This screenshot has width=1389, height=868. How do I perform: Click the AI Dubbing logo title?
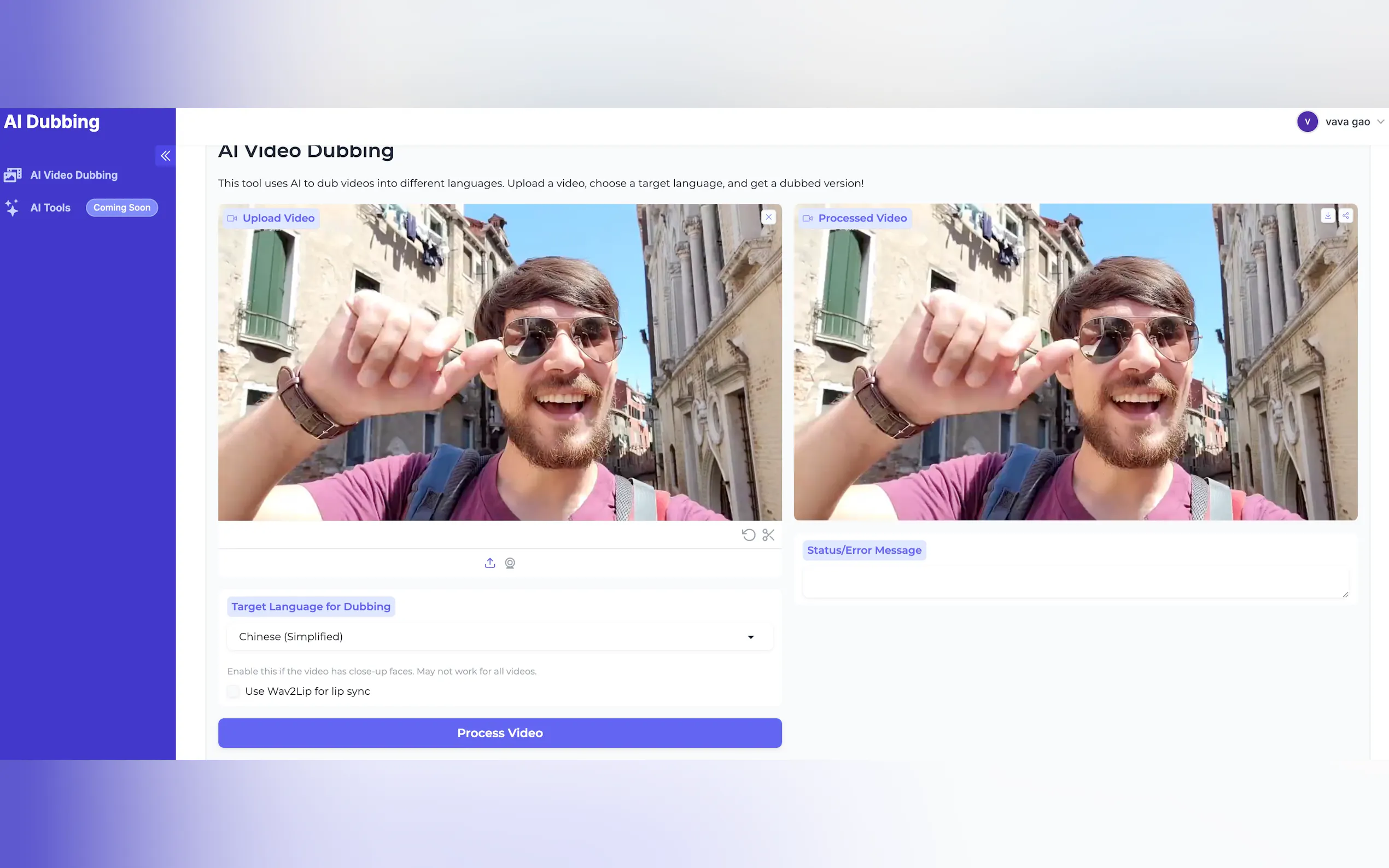[52, 122]
